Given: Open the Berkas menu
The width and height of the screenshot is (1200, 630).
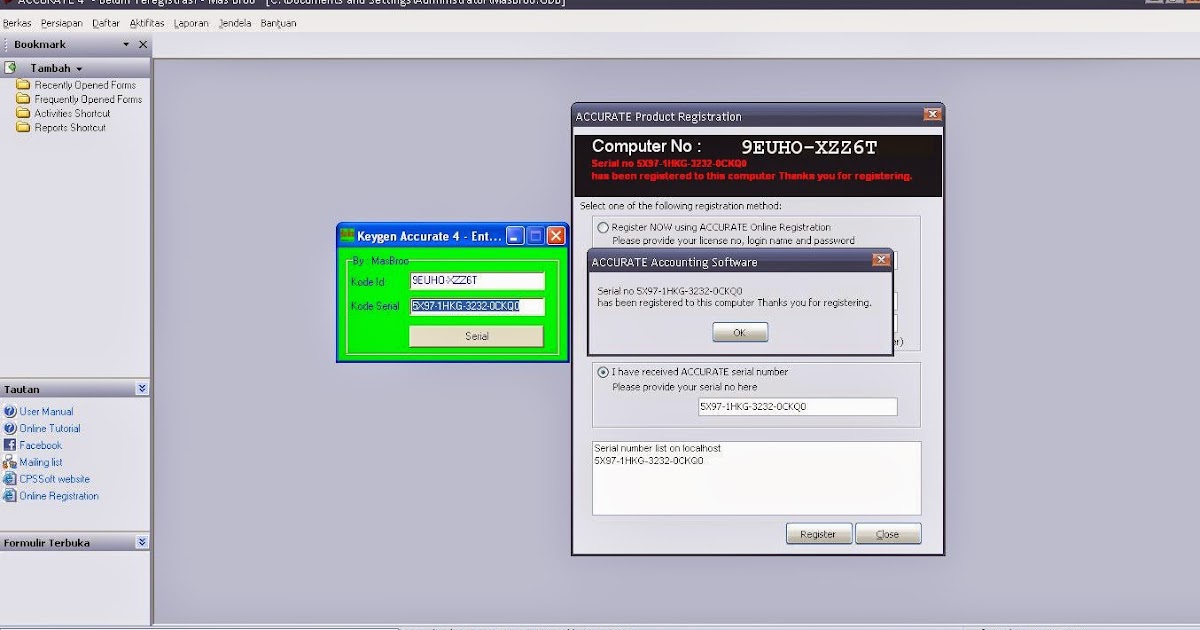Looking at the screenshot, I should click(x=17, y=23).
